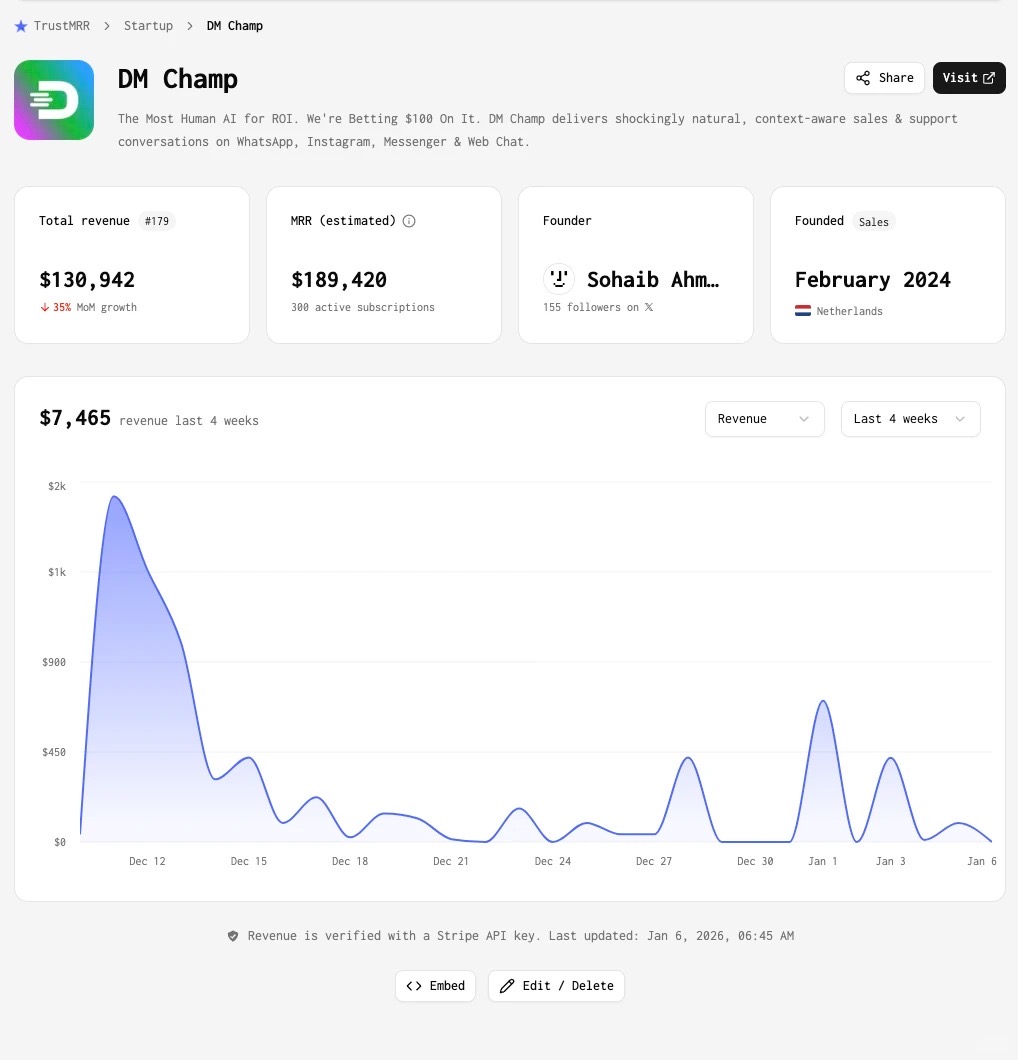Viewport: 1018px width, 1060px height.
Task: Click the revenue peak near Dec 12
Action: point(114,497)
